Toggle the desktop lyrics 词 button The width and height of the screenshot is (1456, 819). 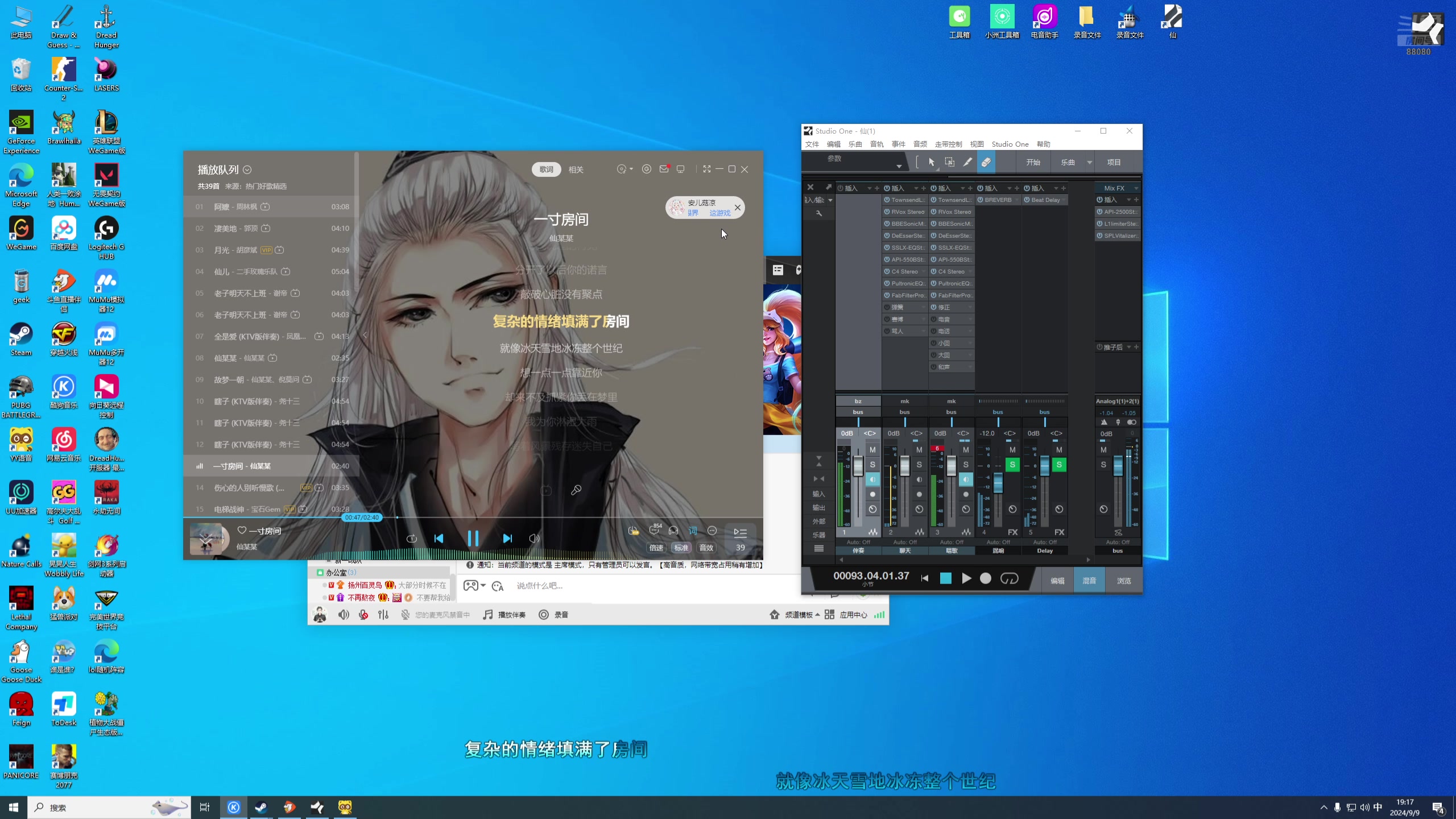tap(693, 531)
